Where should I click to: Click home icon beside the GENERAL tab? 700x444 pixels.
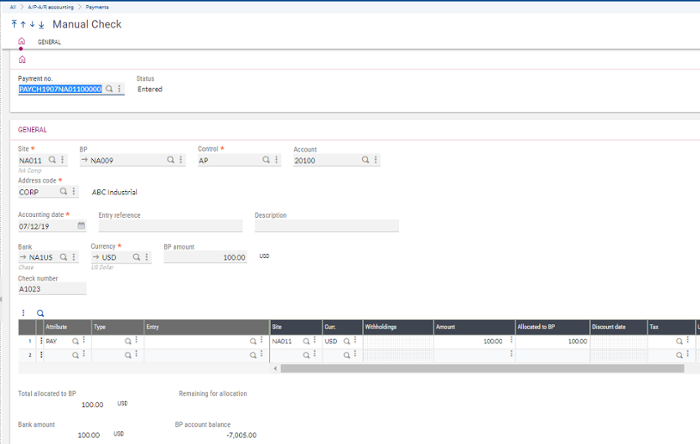[21, 42]
